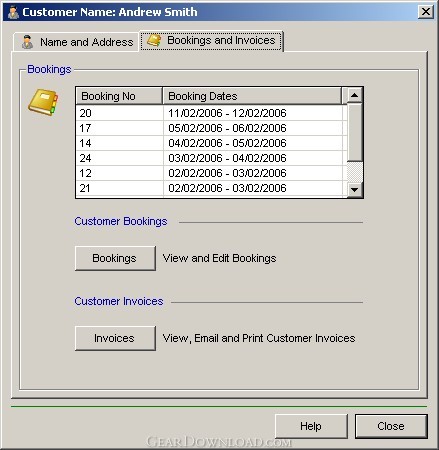Viewport: 439px width, 450px height.
Task: Click the Close button at bottom
Action: coord(391,426)
